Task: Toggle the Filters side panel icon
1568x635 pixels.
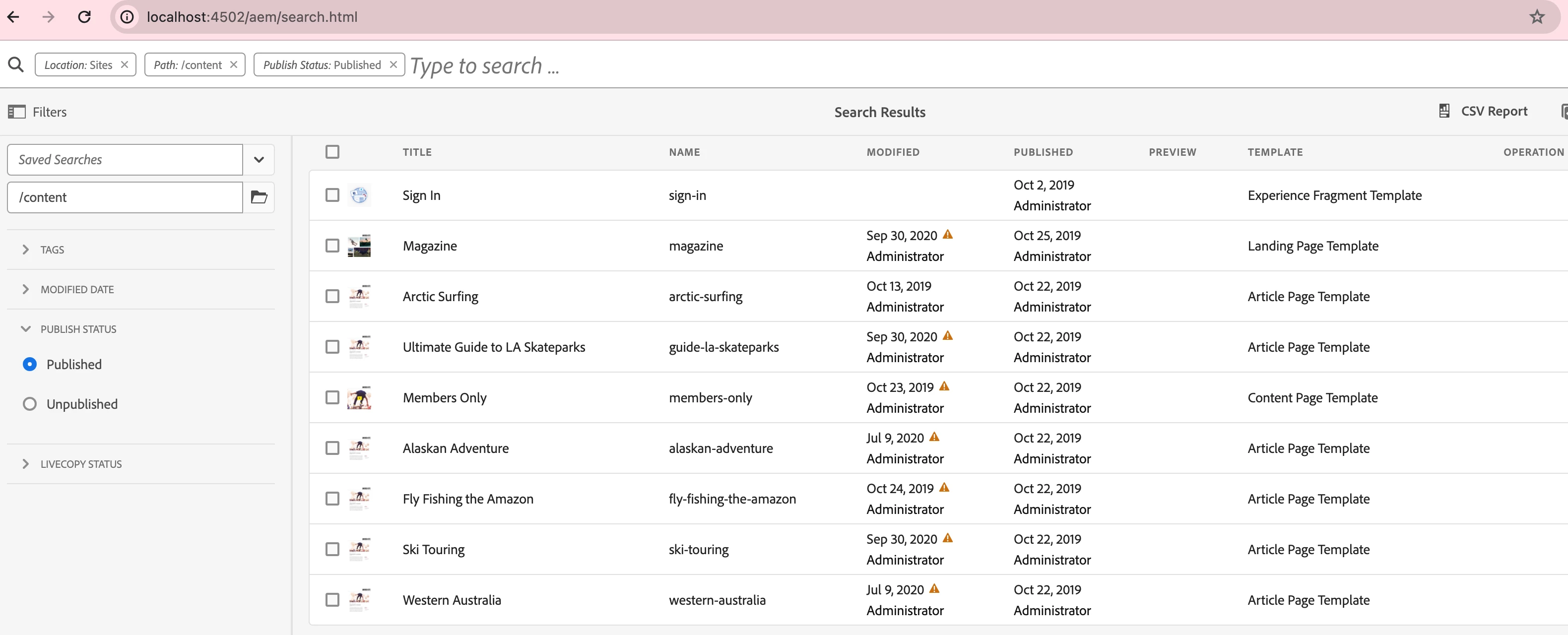Action: tap(16, 112)
